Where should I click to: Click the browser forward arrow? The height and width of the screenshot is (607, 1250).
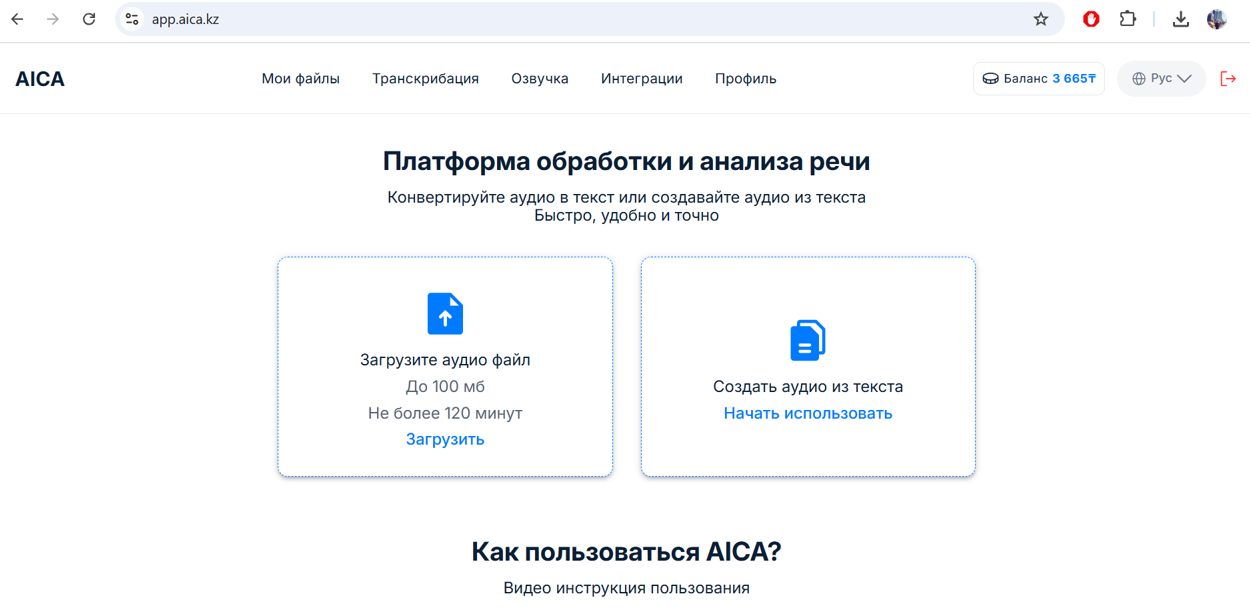coord(53,19)
